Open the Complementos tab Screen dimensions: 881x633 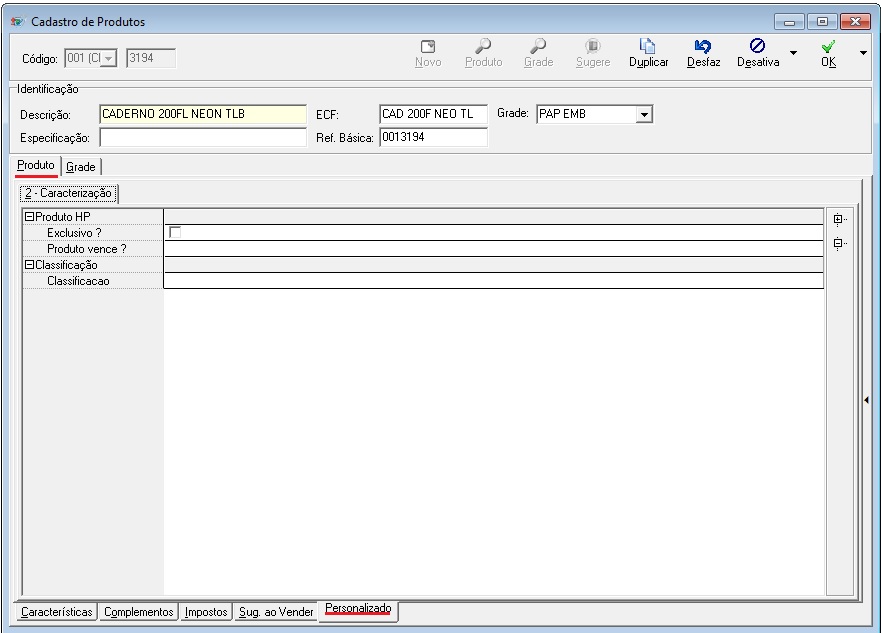[139, 612]
